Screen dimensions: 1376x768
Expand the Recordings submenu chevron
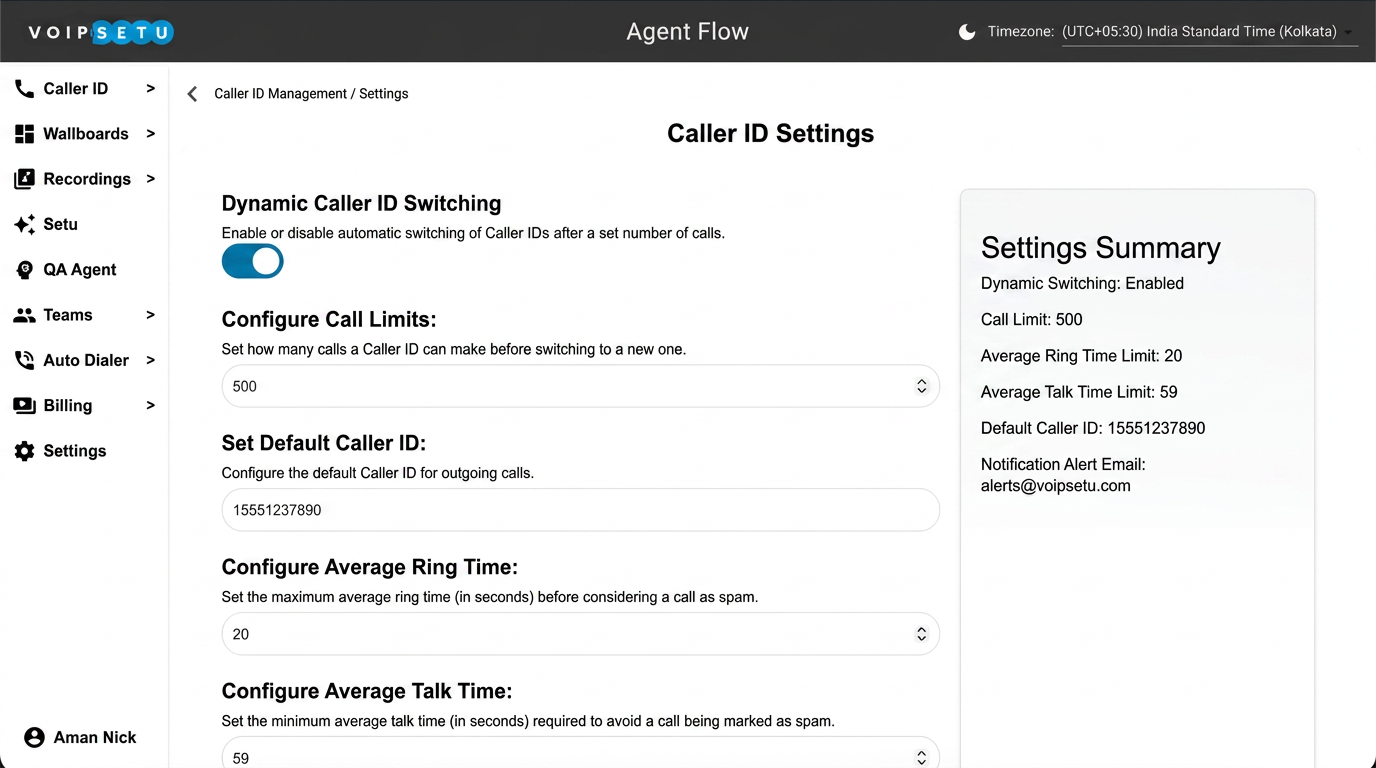(151, 178)
